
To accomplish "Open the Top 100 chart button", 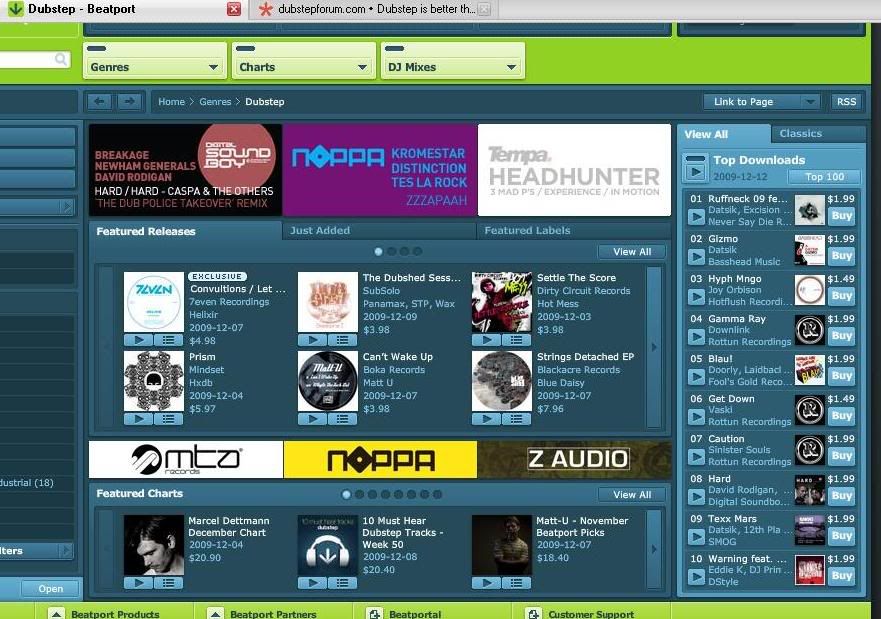I will pyautogui.click(x=824, y=177).
